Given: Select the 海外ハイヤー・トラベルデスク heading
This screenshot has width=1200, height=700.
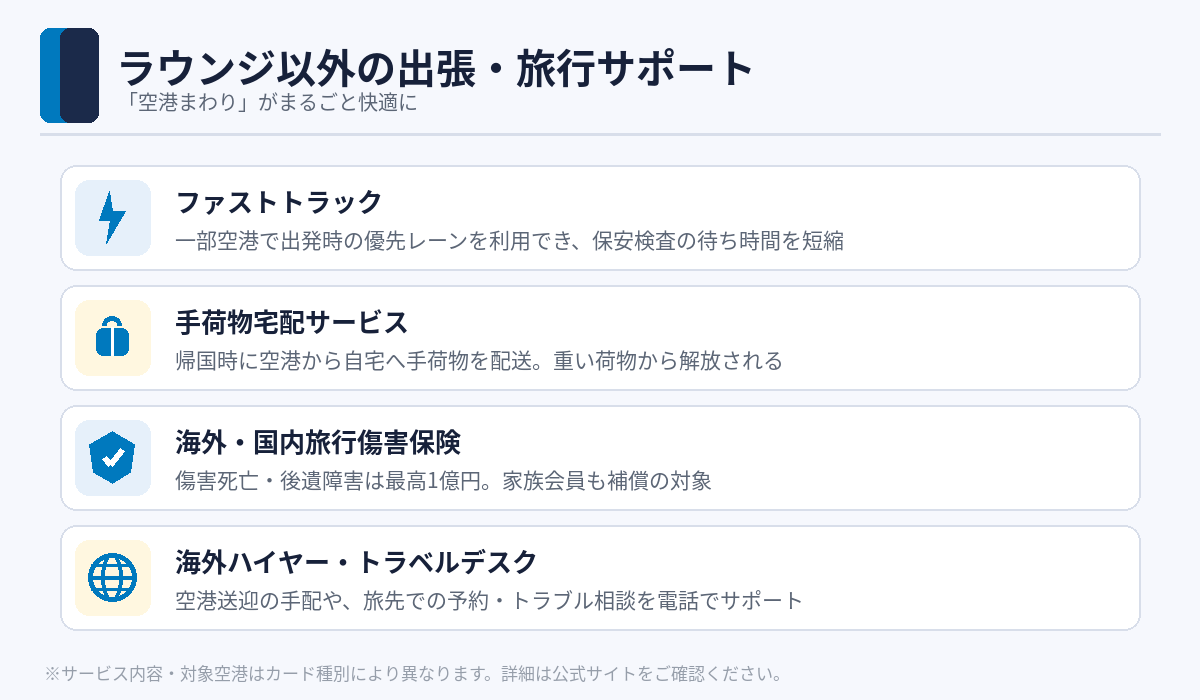Looking at the screenshot, I should coord(357,562).
